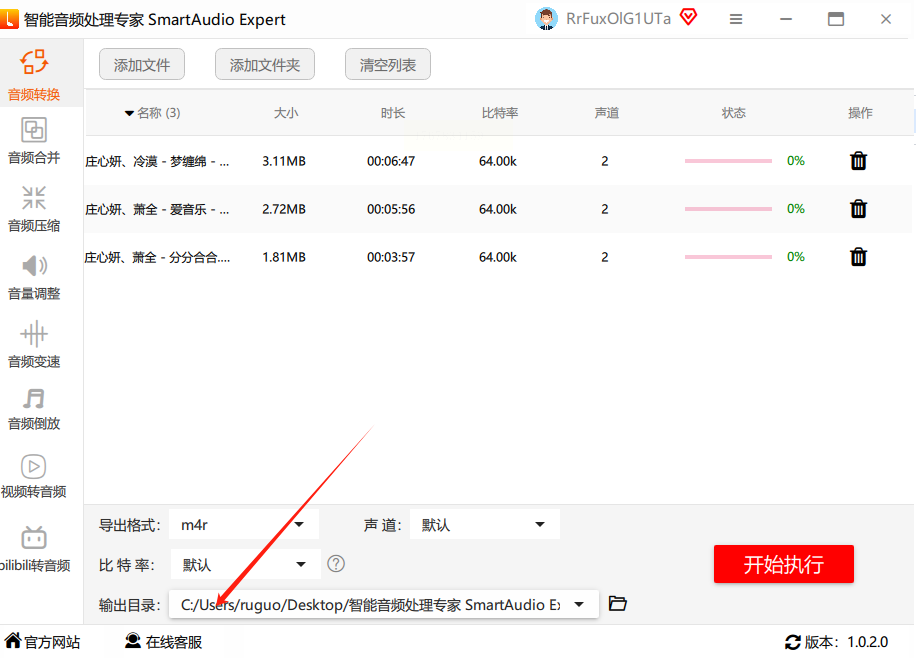This screenshot has width=916, height=658.
Task: Click the duration 00:03:57
Action: point(391,257)
